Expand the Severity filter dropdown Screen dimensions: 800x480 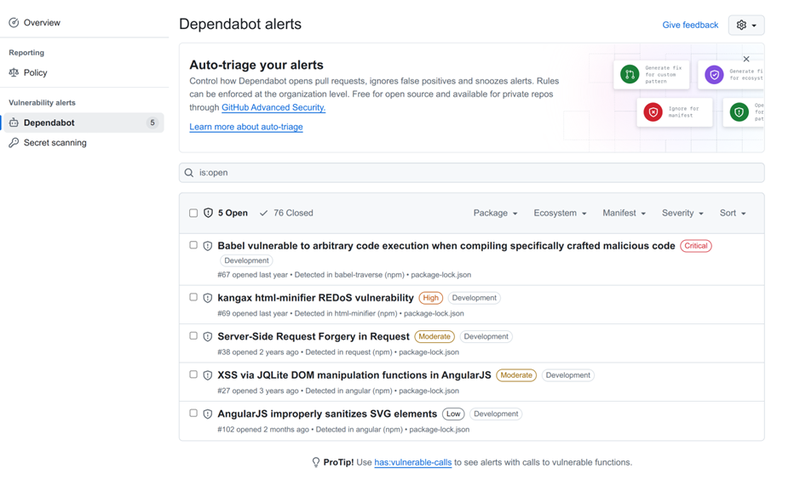(x=682, y=213)
